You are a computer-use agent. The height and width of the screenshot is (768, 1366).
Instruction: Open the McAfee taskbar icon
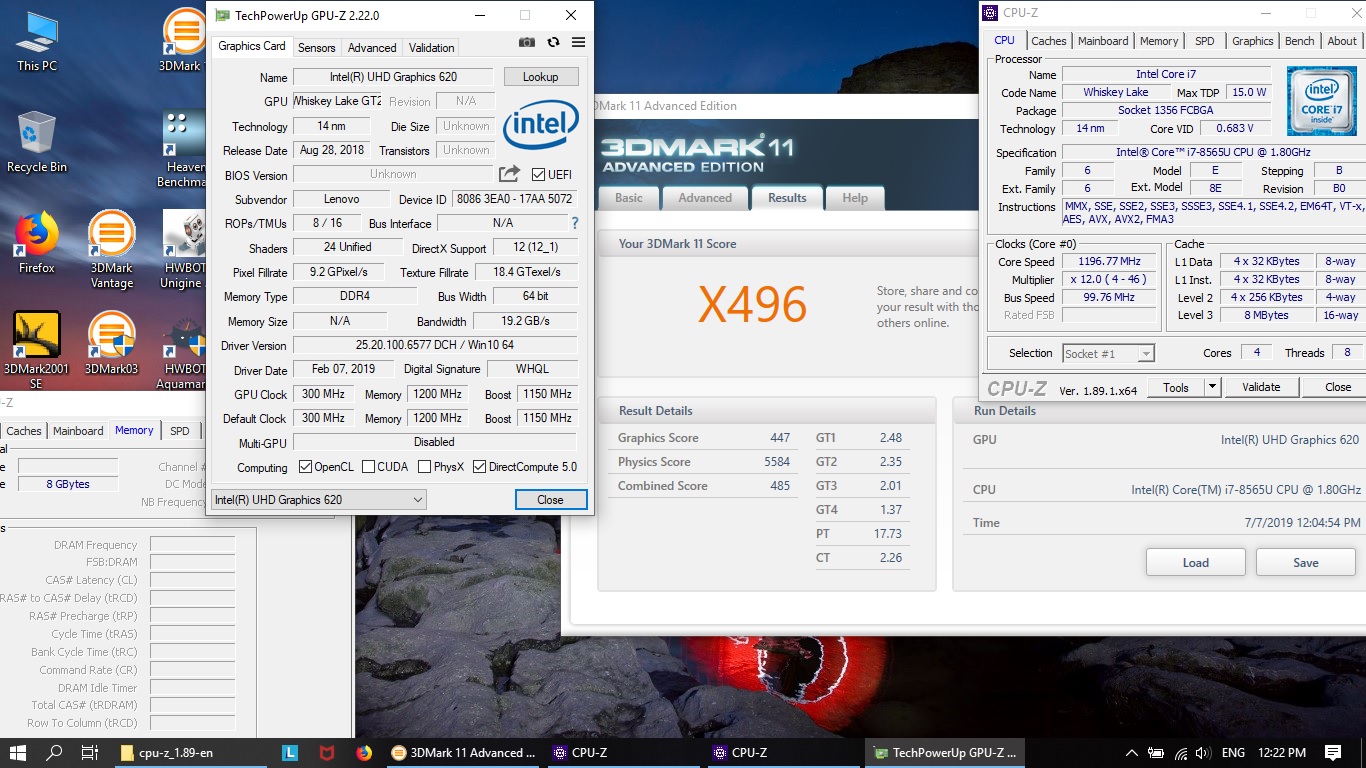(x=326, y=753)
